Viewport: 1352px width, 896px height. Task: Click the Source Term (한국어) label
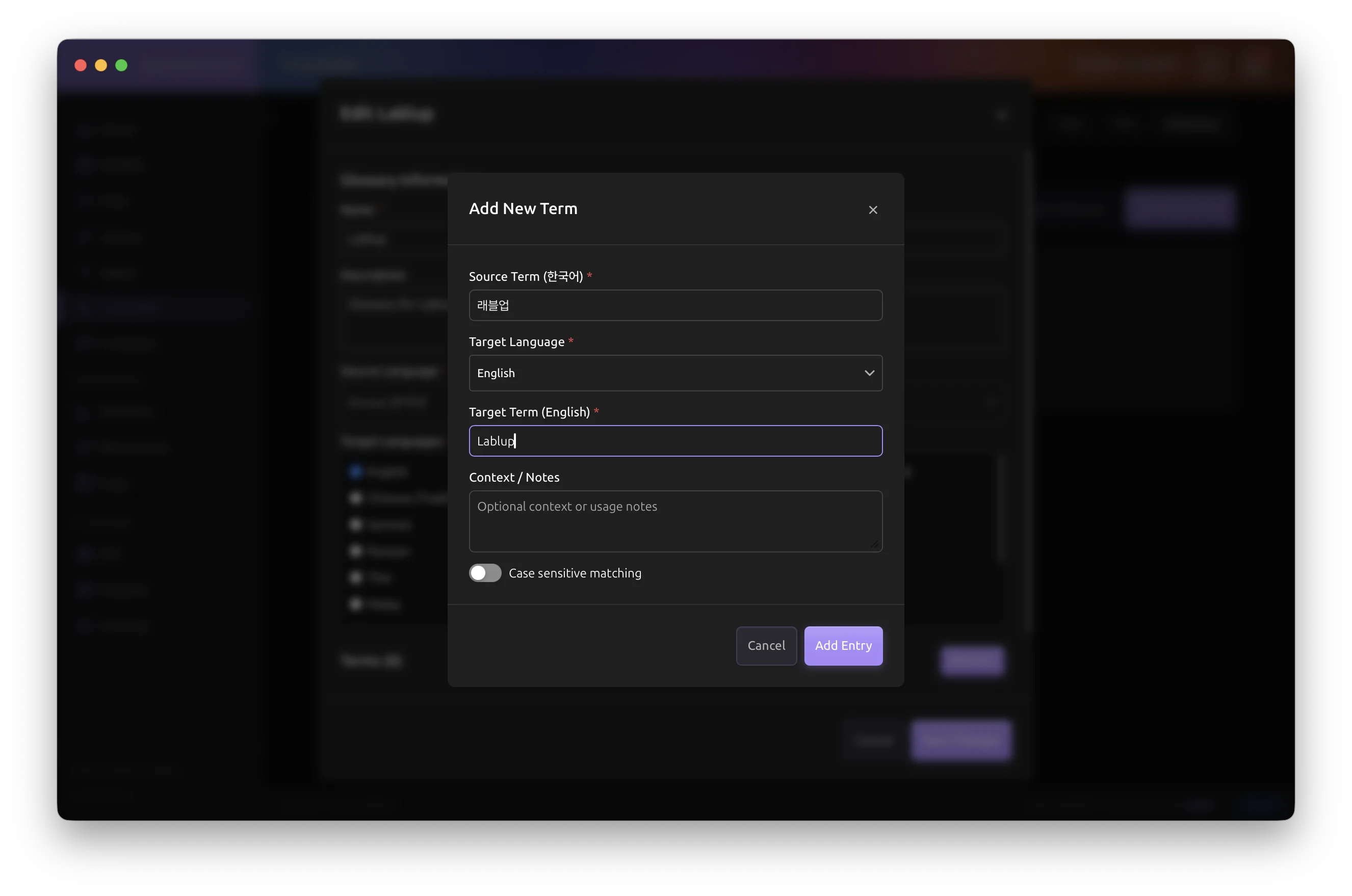coord(525,277)
